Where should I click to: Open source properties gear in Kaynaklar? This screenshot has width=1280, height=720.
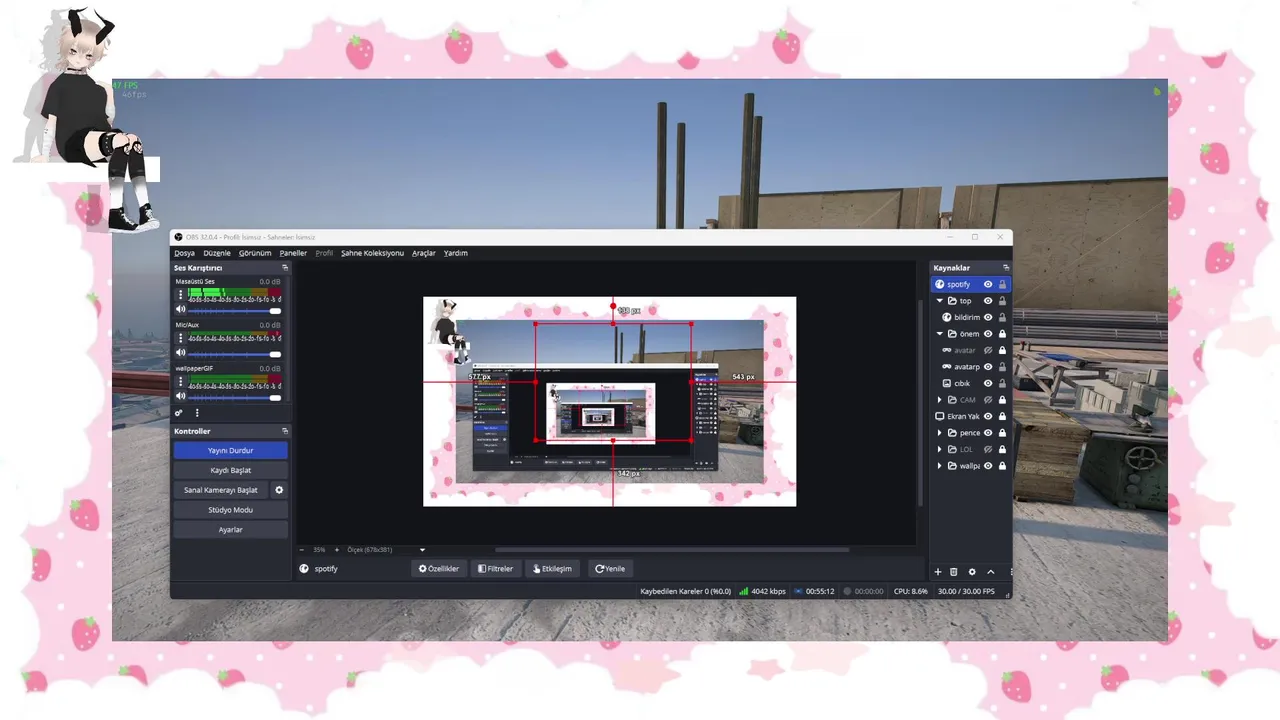click(972, 572)
